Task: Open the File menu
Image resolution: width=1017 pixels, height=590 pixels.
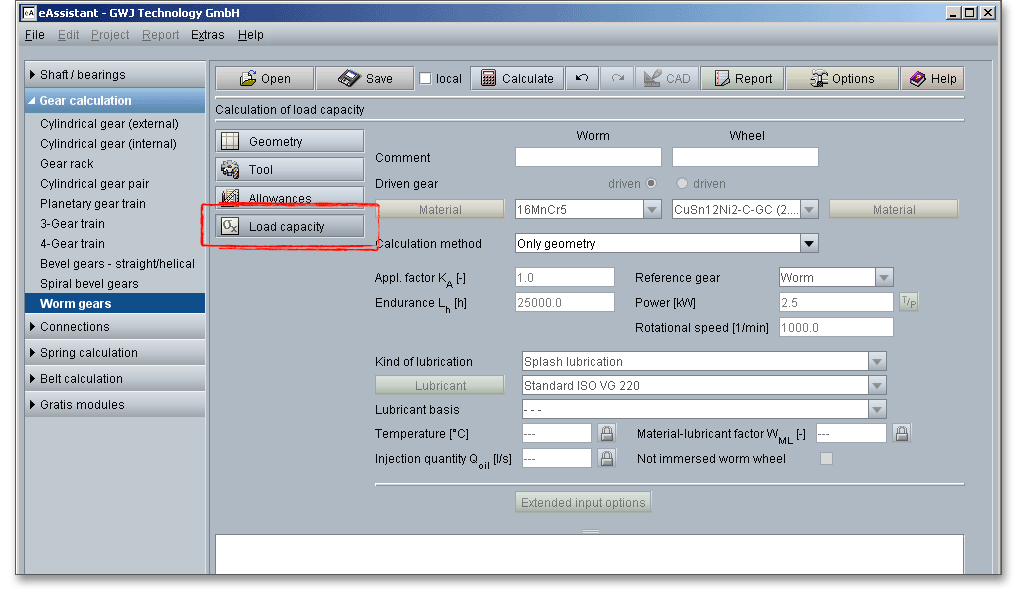Action: coord(35,35)
